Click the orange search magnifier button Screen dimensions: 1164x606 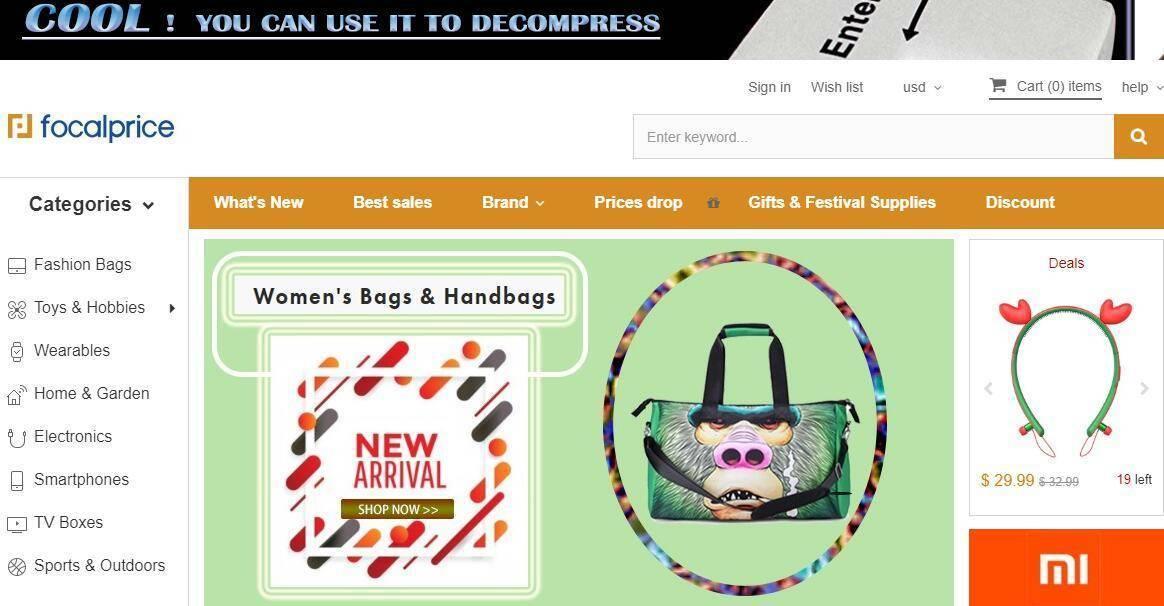click(1139, 137)
